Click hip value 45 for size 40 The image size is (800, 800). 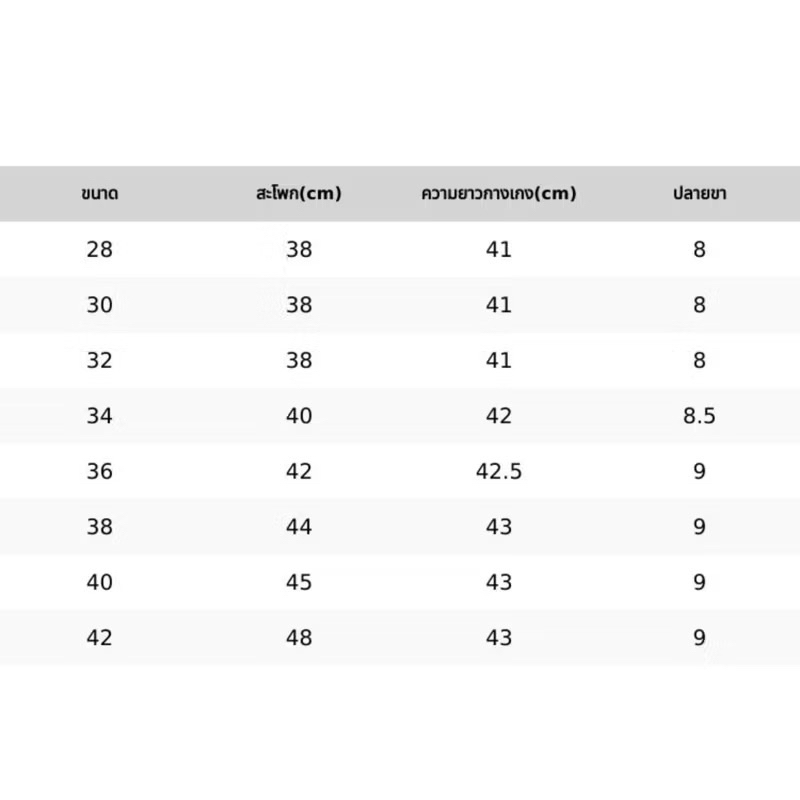coord(299,582)
